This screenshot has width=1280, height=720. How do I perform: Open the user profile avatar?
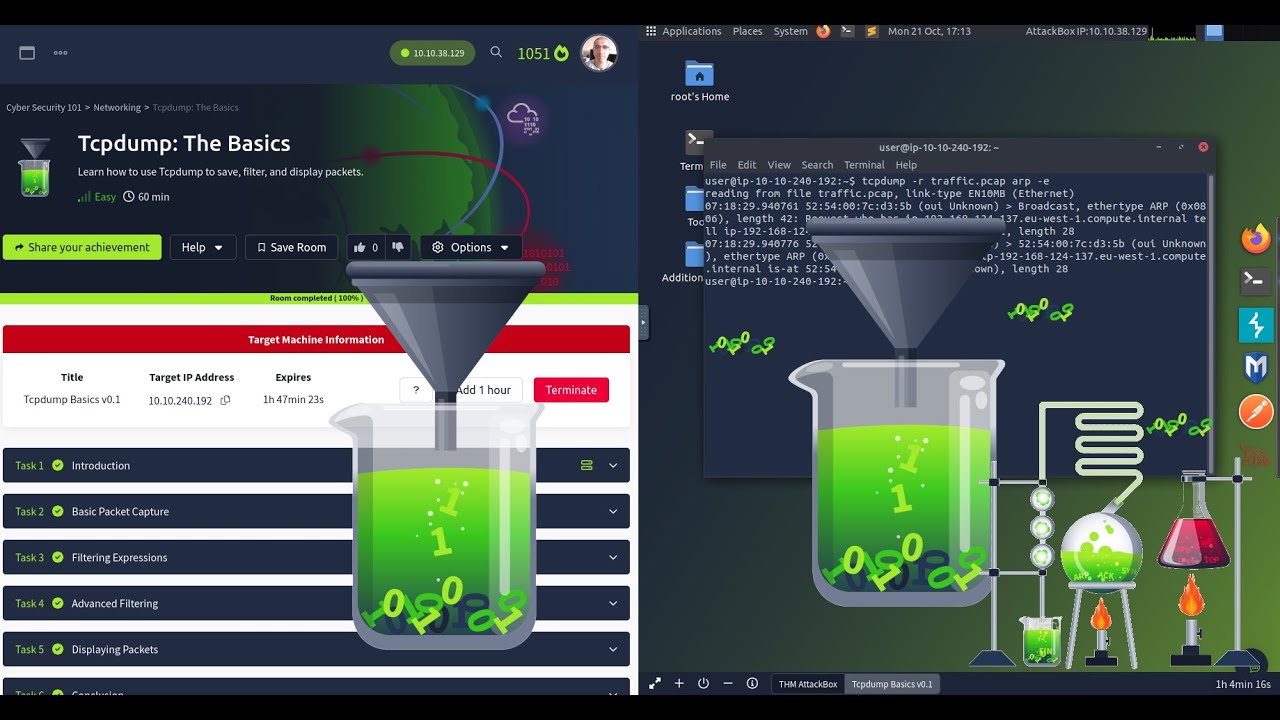(599, 53)
